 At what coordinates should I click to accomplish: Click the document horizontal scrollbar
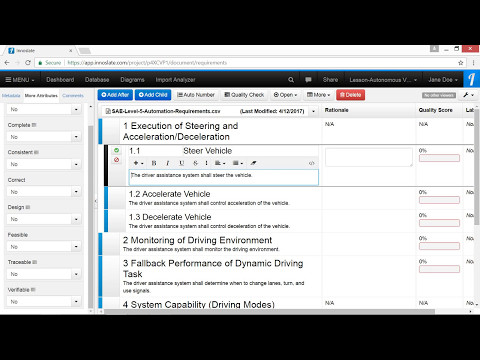(x=269, y=312)
